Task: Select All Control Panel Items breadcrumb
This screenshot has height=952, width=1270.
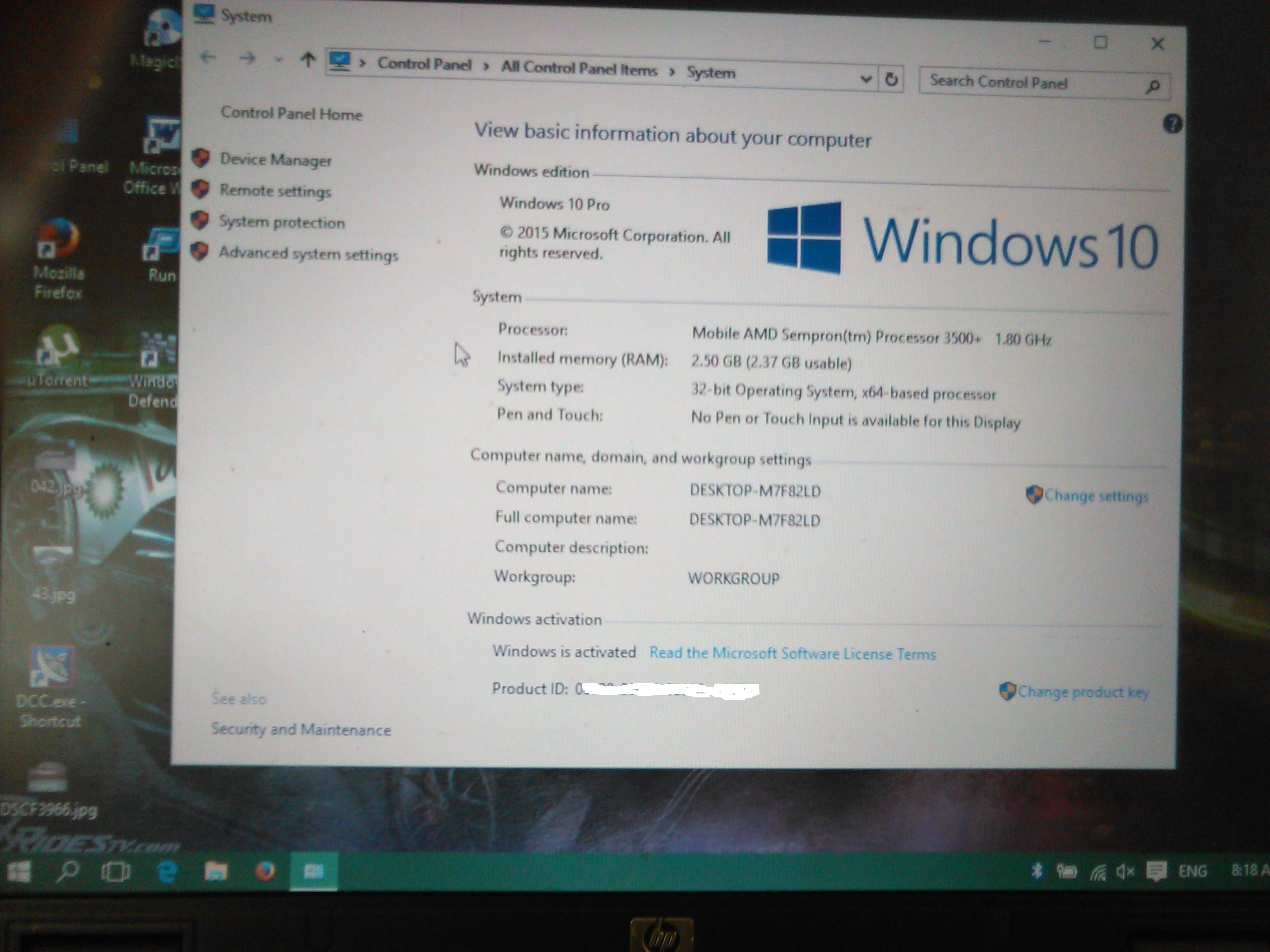Action: pos(579,69)
